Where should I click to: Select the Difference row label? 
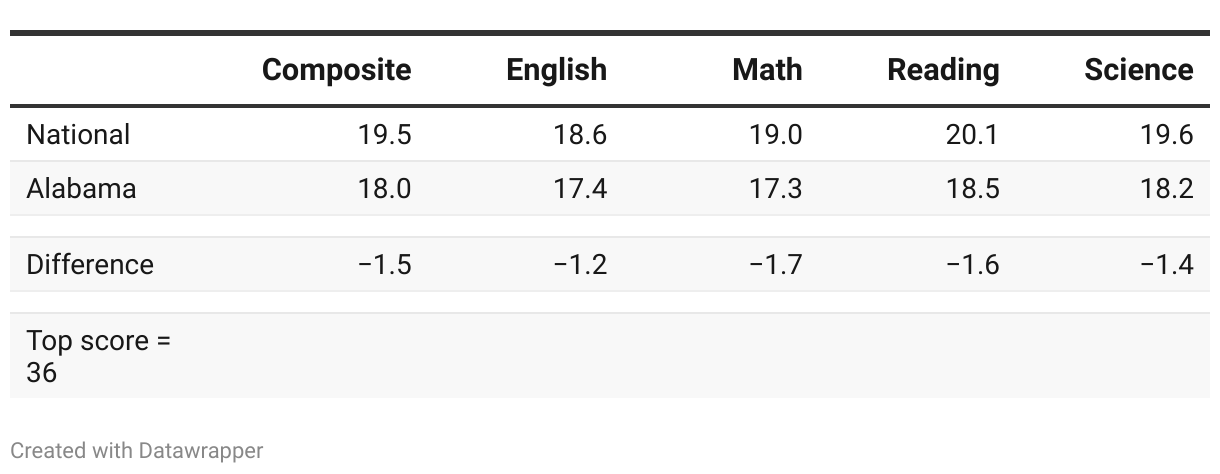click(90, 264)
